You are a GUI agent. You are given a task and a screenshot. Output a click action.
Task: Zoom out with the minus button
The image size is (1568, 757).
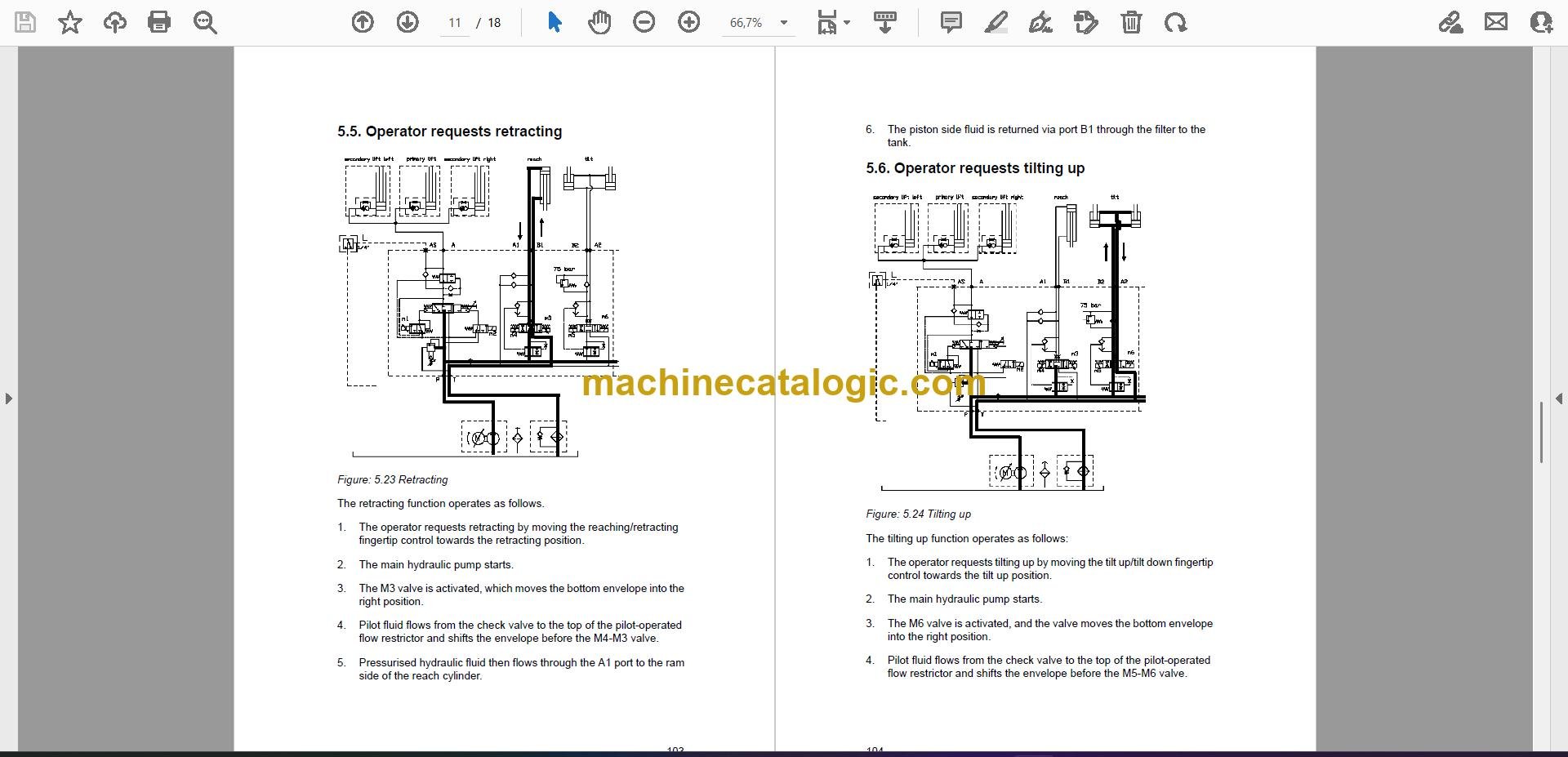click(644, 23)
